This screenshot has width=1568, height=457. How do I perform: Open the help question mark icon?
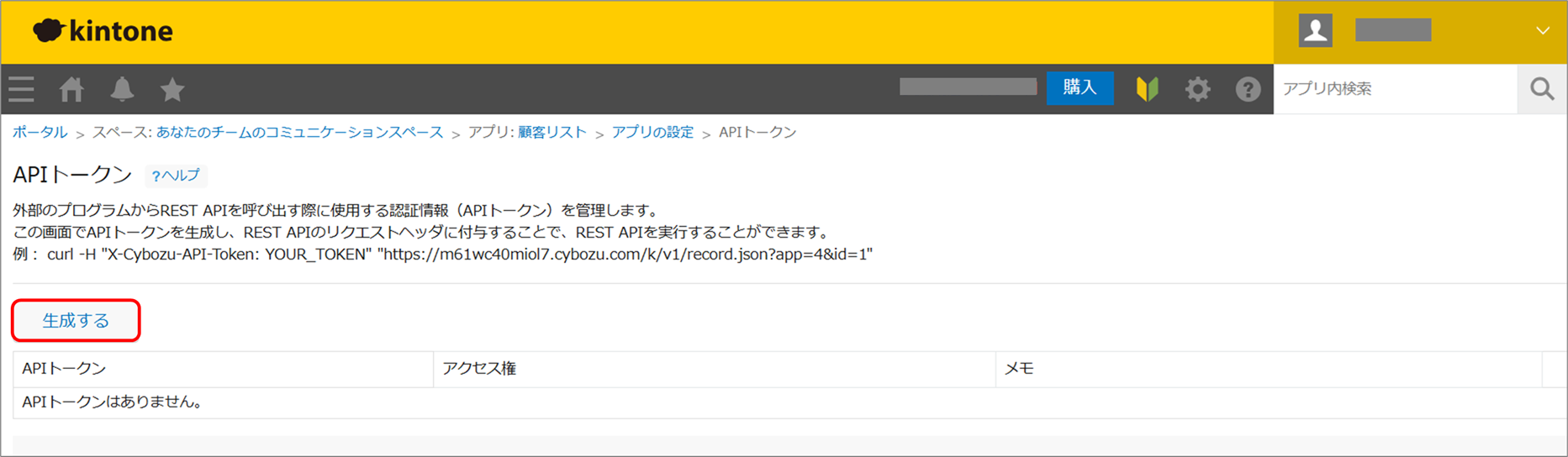pyautogui.click(x=1249, y=89)
